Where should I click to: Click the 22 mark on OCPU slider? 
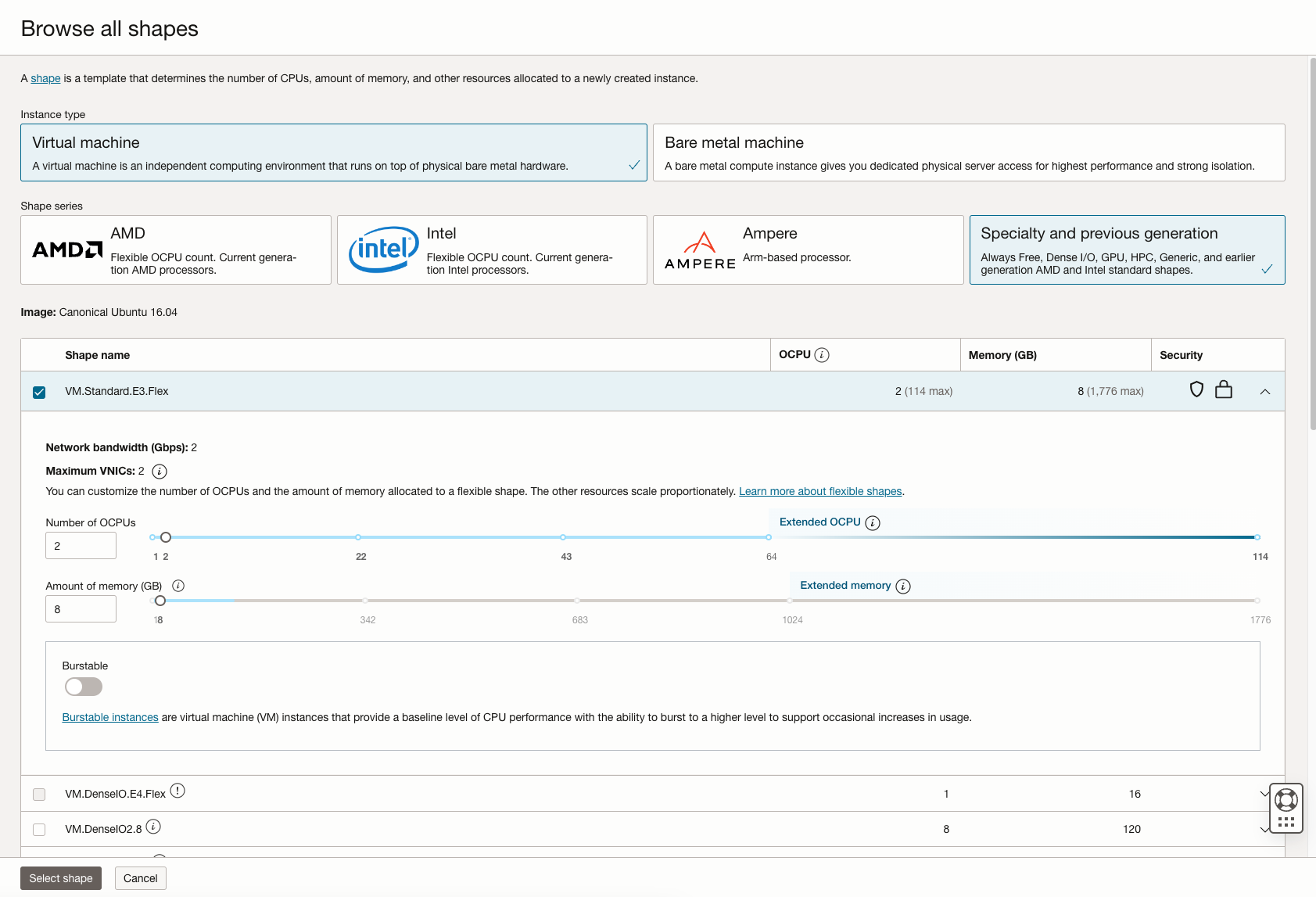pos(358,537)
